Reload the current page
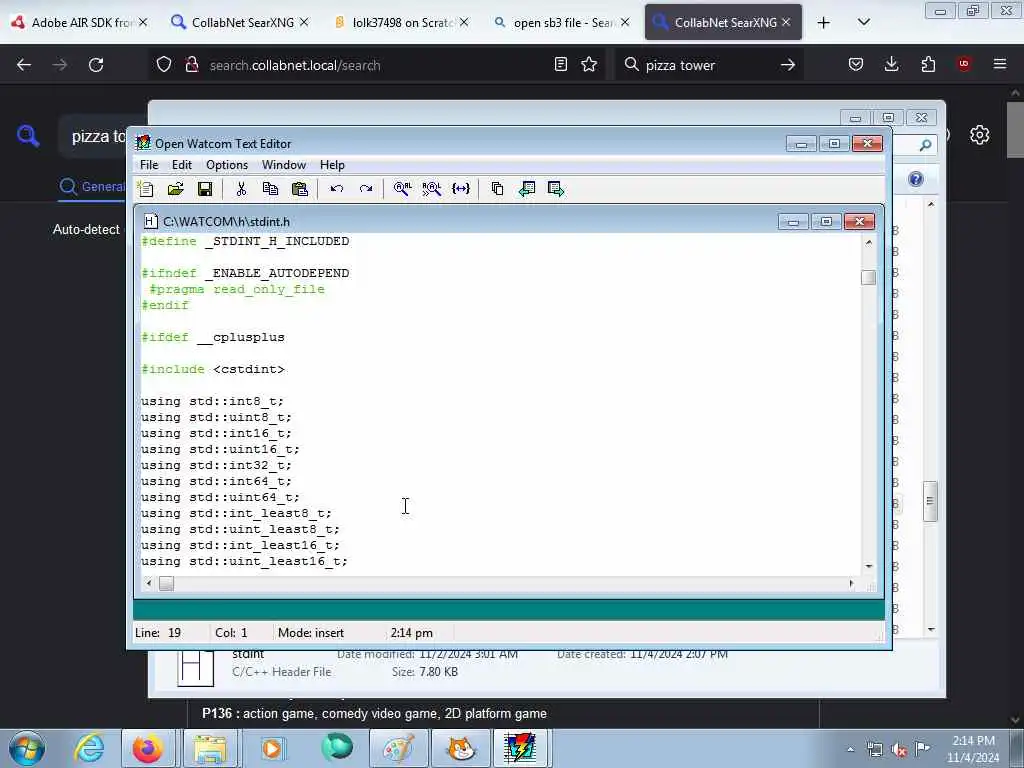1024x768 pixels. pyautogui.click(x=96, y=65)
